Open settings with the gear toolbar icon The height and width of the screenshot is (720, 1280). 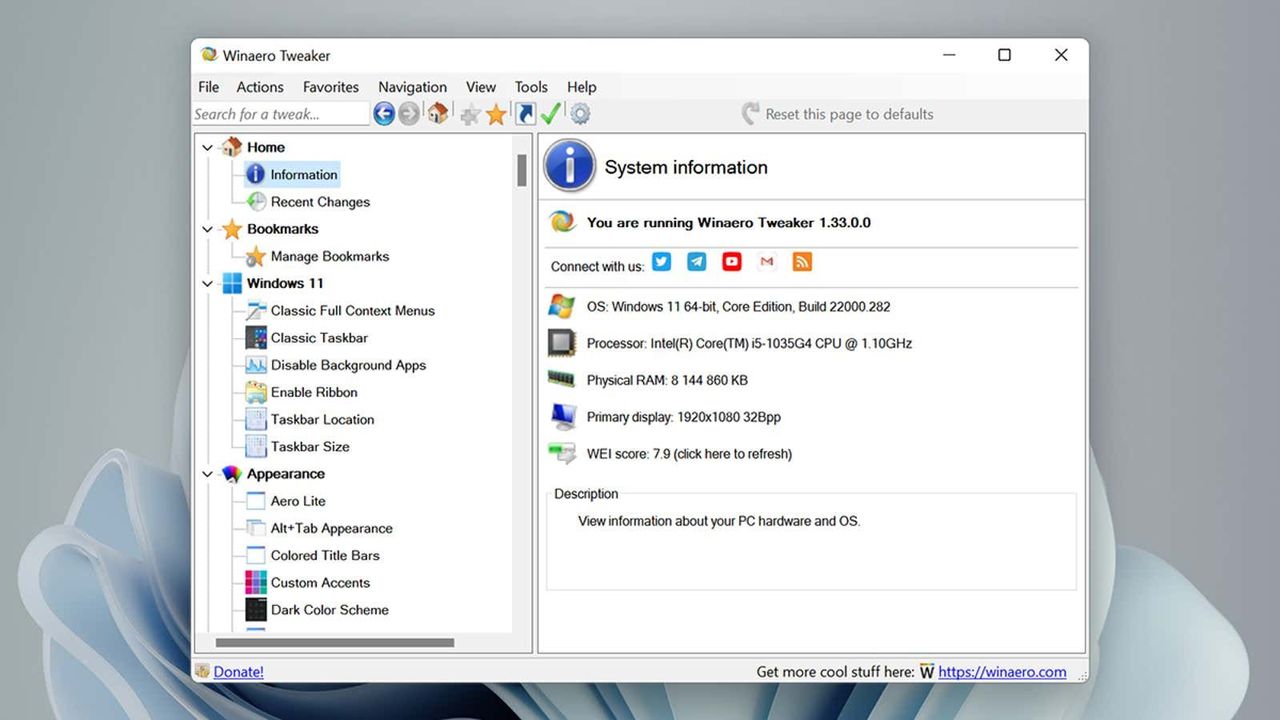click(580, 114)
